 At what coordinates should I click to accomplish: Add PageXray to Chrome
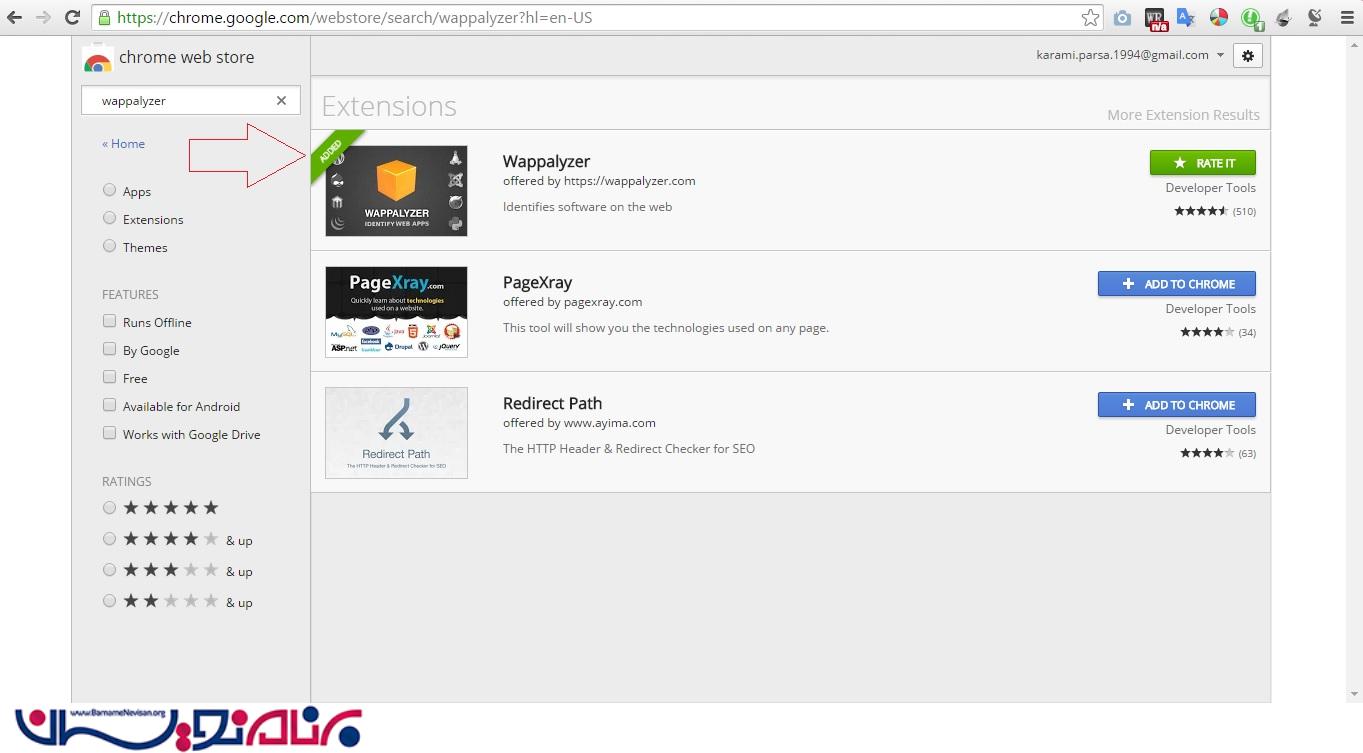click(1176, 284)
